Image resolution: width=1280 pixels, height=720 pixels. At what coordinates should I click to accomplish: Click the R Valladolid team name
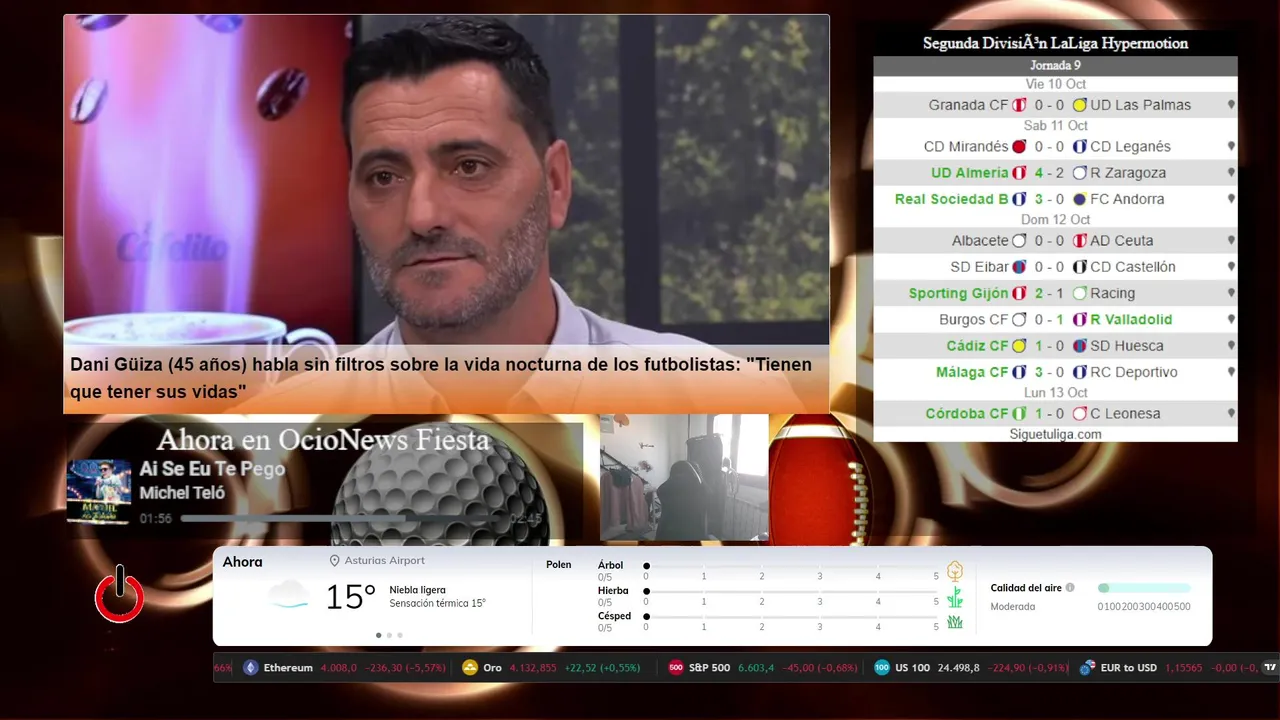coord(1131,320)
